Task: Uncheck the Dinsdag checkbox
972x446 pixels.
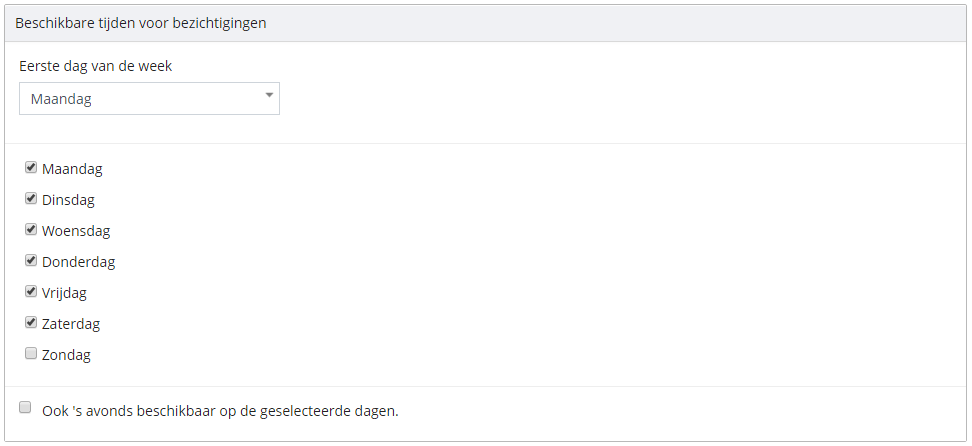Action: (31, 198)
